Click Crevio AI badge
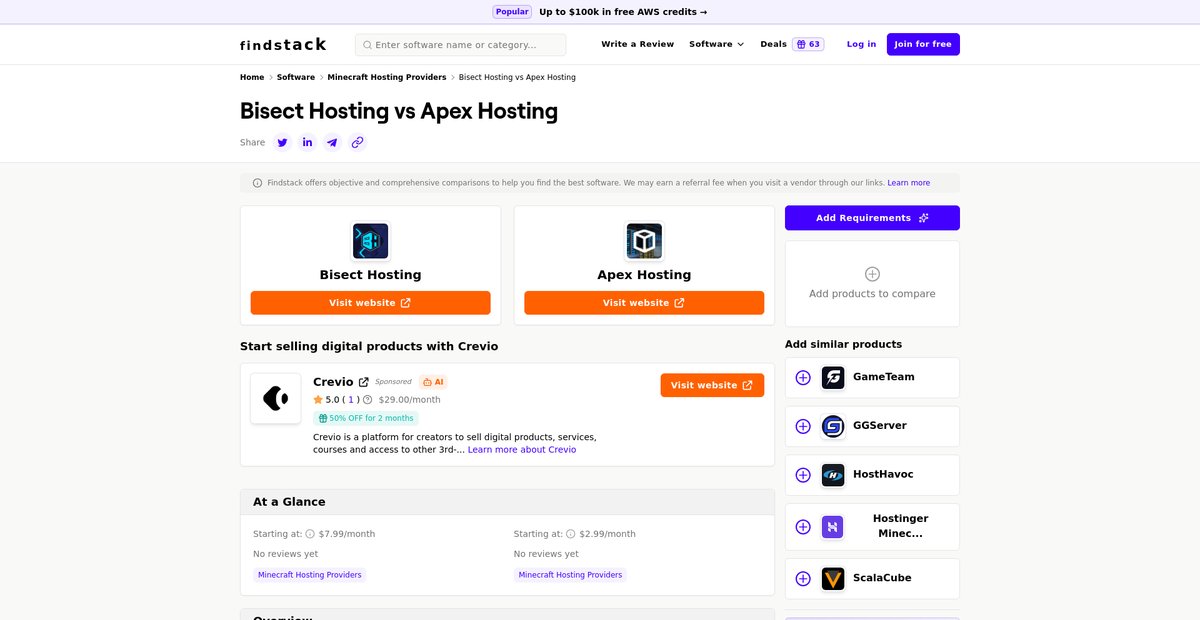1200x620 pixels. point(433,382)
